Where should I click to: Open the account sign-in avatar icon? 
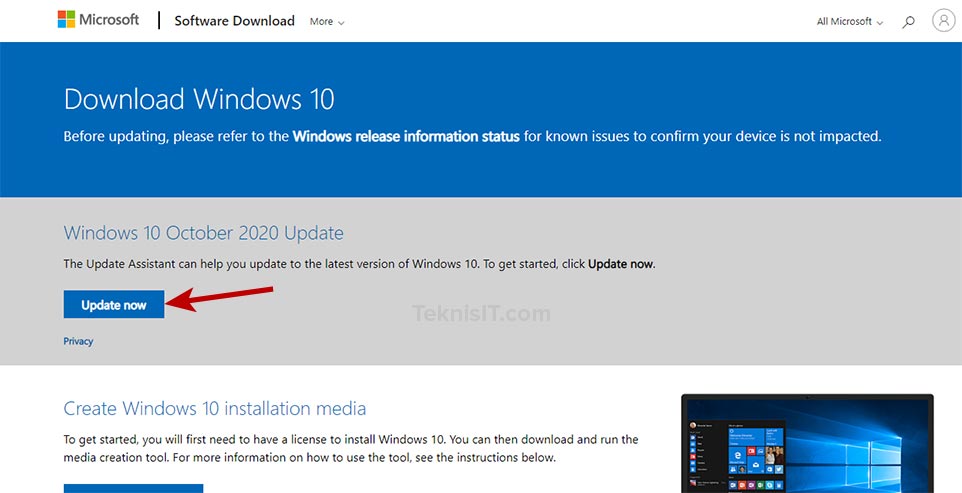pyautogui.click(x=943, y=20)
